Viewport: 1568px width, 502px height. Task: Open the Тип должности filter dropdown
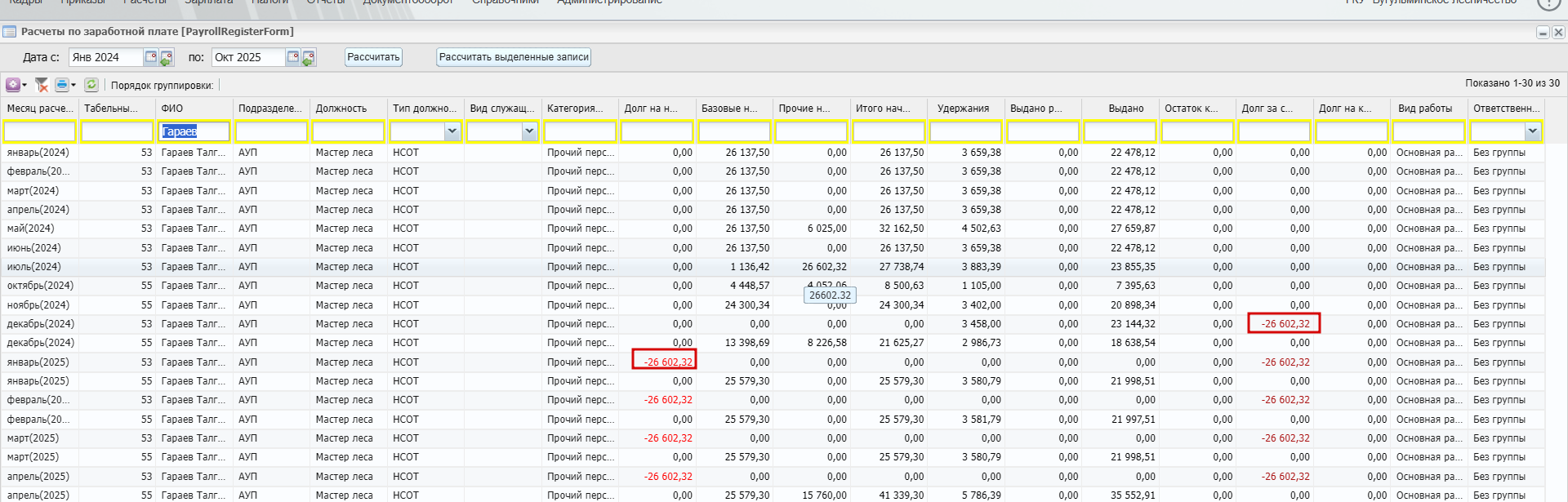pos(452,131)
